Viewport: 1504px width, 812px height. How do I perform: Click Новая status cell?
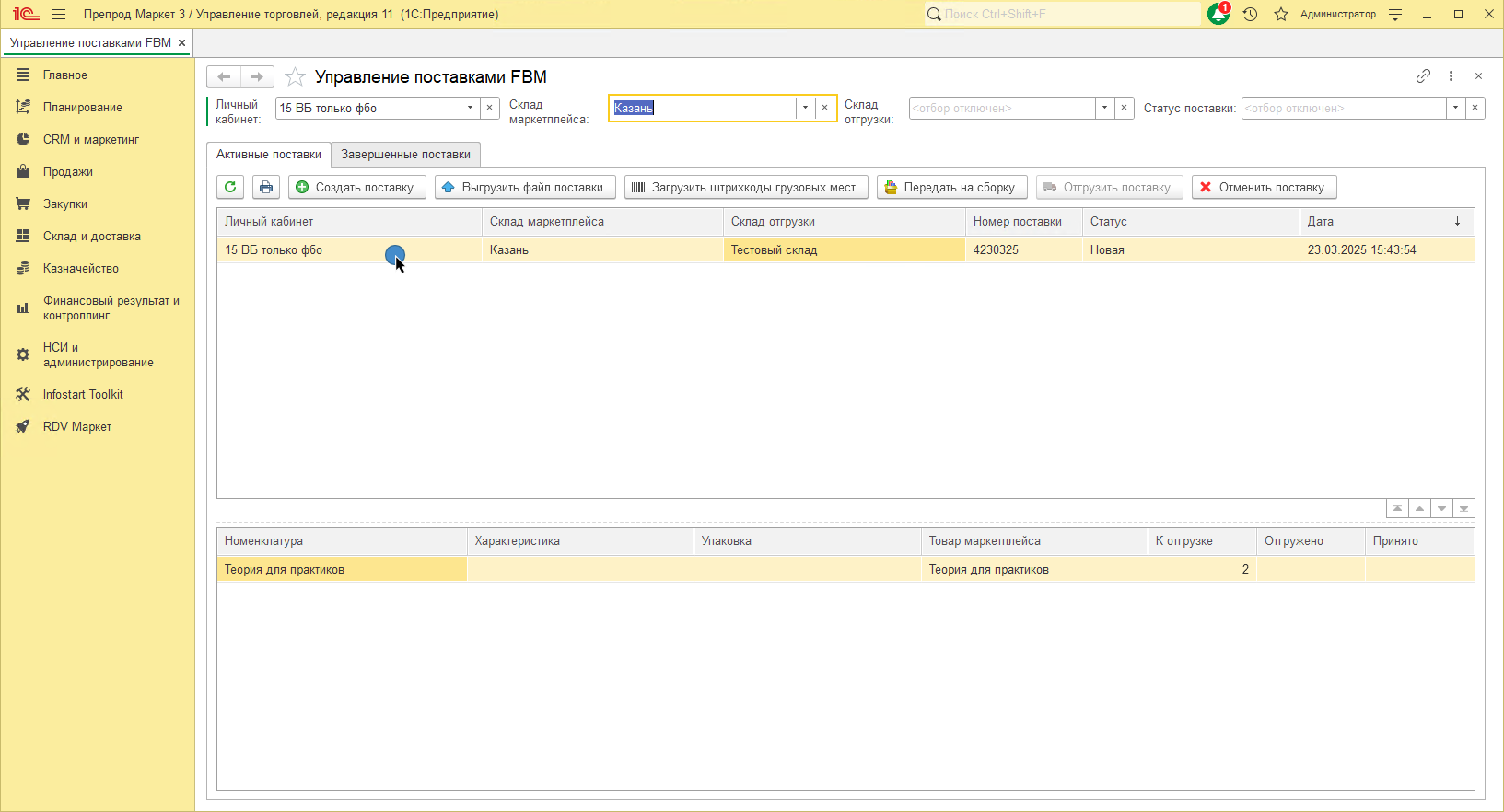[1191, 249]
